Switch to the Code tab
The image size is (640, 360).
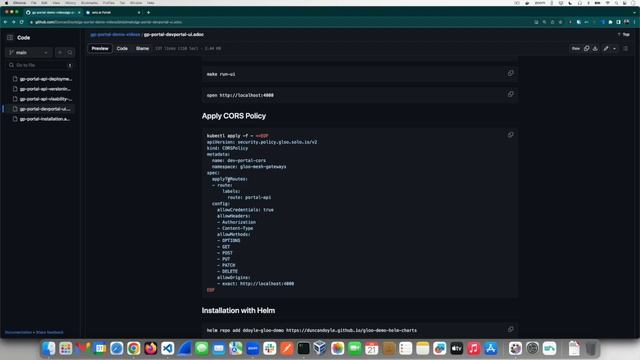pyautogui.click(x=122, y=49)
